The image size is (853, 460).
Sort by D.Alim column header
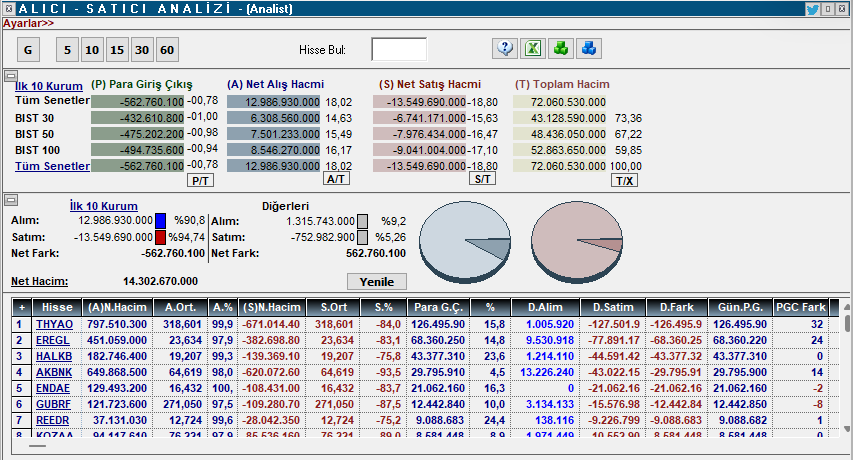[545, 307]
